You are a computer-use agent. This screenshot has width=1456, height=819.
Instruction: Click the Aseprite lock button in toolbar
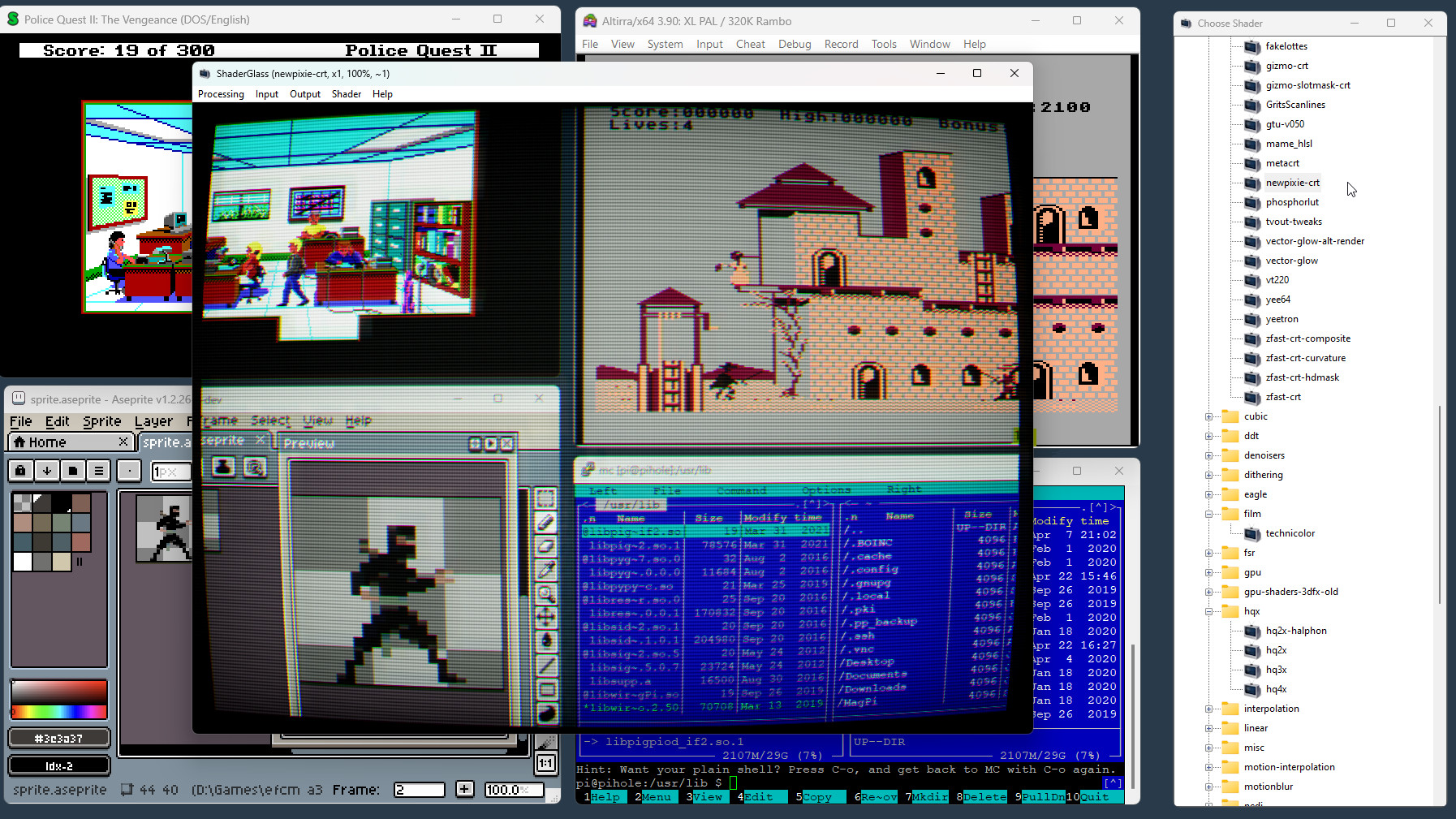coord(20,470)
